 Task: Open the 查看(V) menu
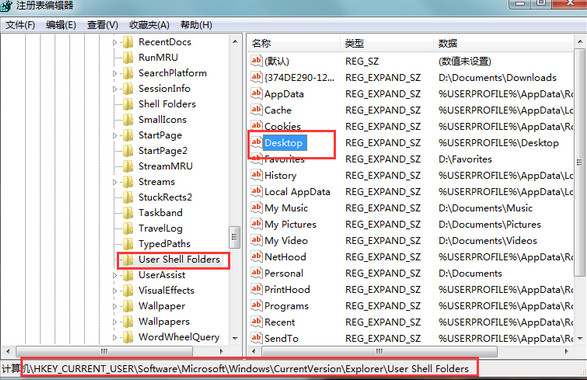point(103,25)
